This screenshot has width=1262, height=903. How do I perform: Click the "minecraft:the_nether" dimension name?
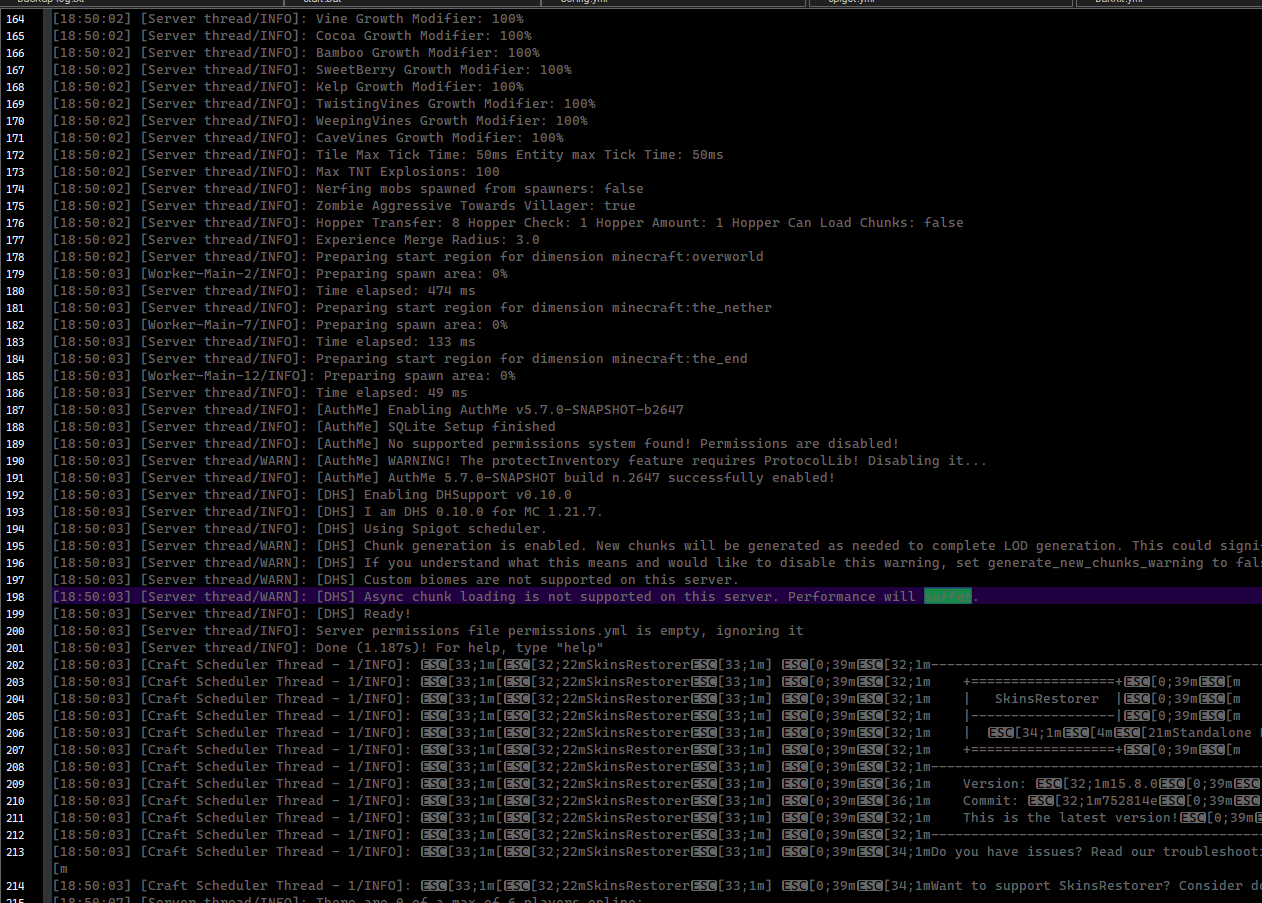pyautogui.click(x=692, y=308)
